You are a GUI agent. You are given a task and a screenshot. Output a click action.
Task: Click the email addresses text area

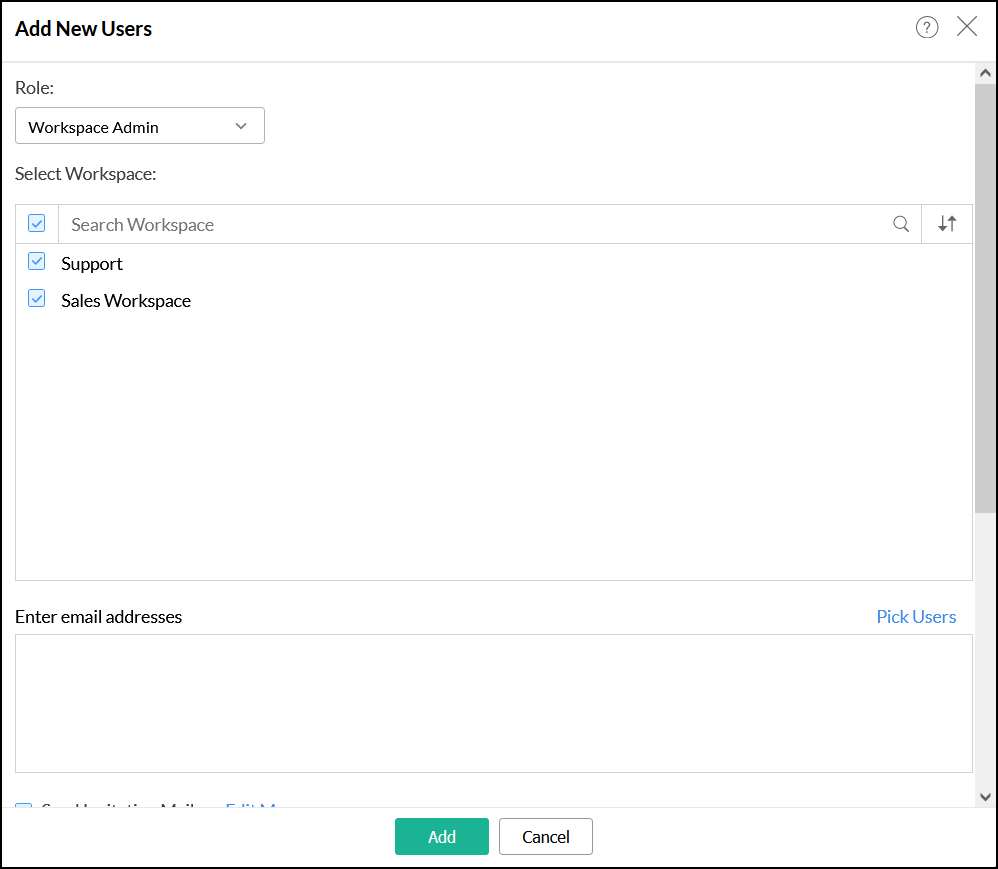(493, 703)
